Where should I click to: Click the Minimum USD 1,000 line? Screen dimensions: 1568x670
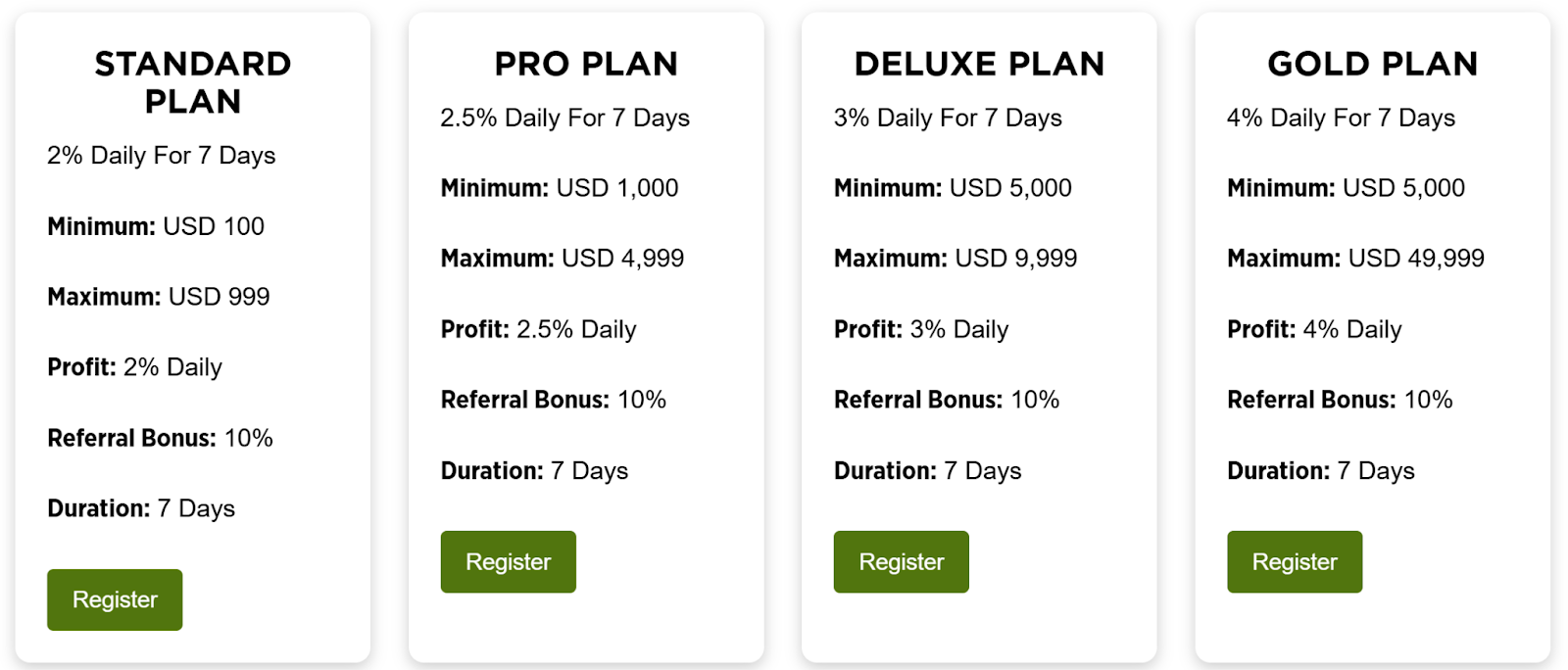(x=560, y=188)
